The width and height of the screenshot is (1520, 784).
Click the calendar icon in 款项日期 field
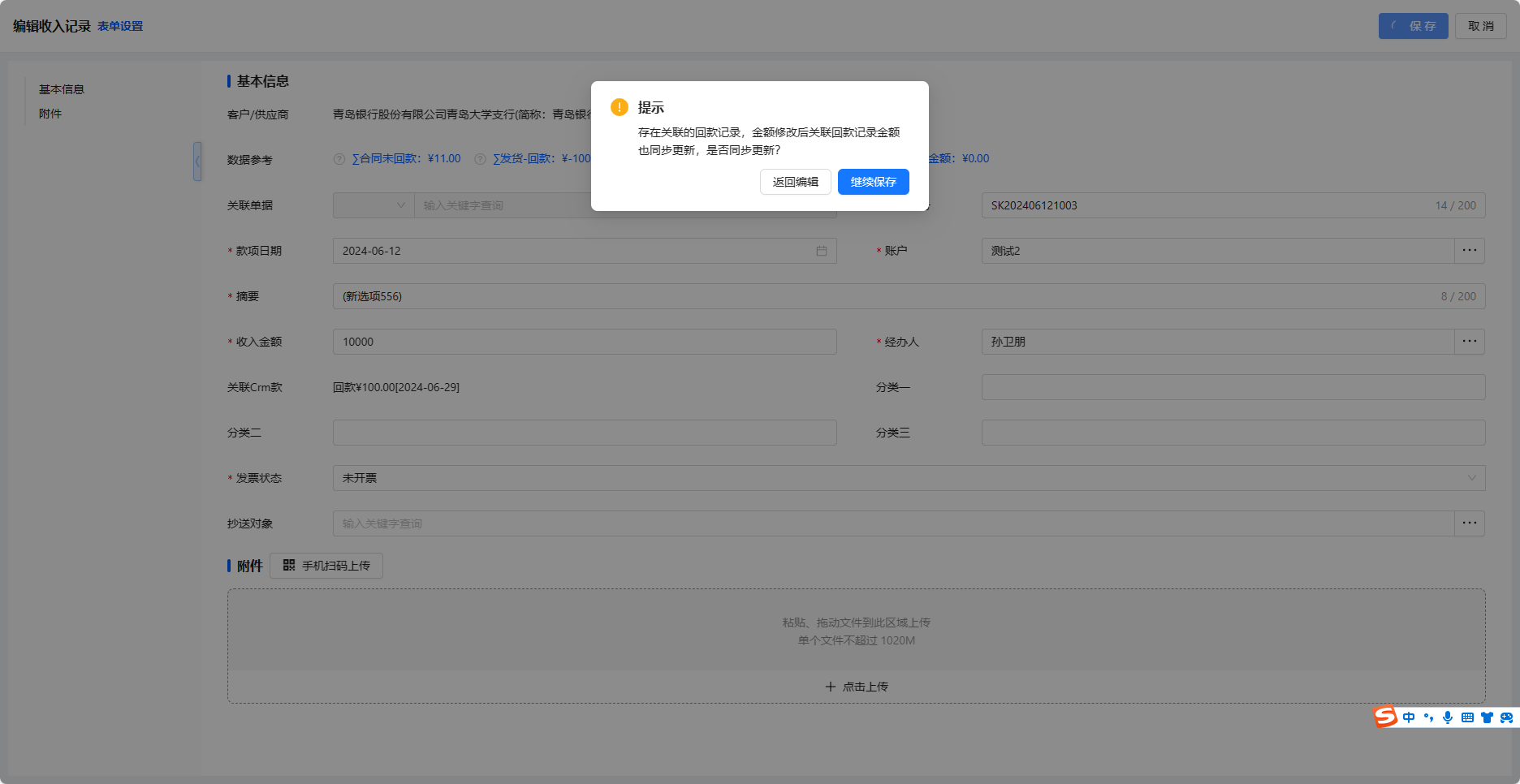pyautogui.click(x=822, y=251)
